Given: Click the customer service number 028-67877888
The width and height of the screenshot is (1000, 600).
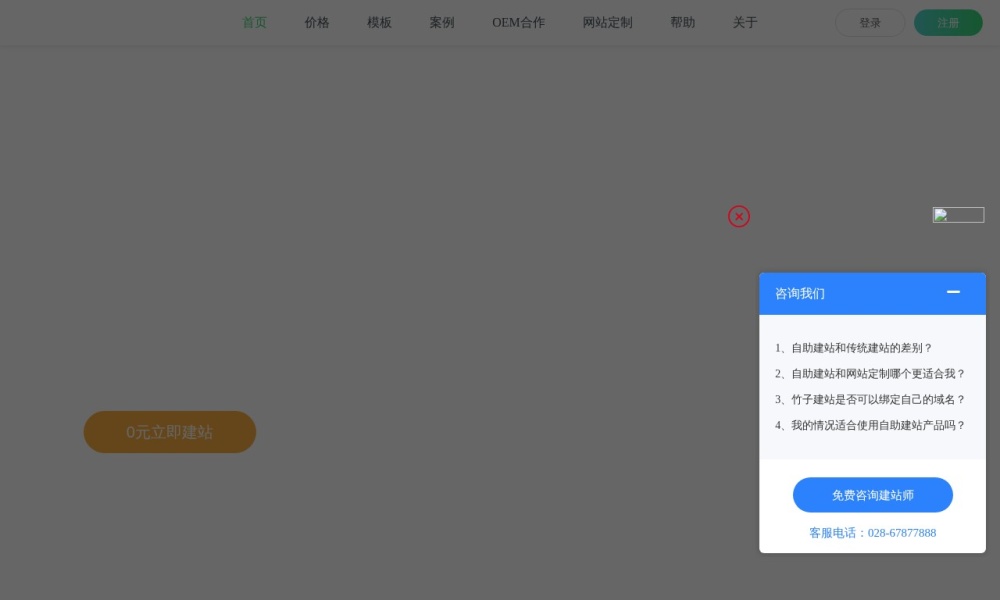Looking at the screenshot, I should point(901,532).
